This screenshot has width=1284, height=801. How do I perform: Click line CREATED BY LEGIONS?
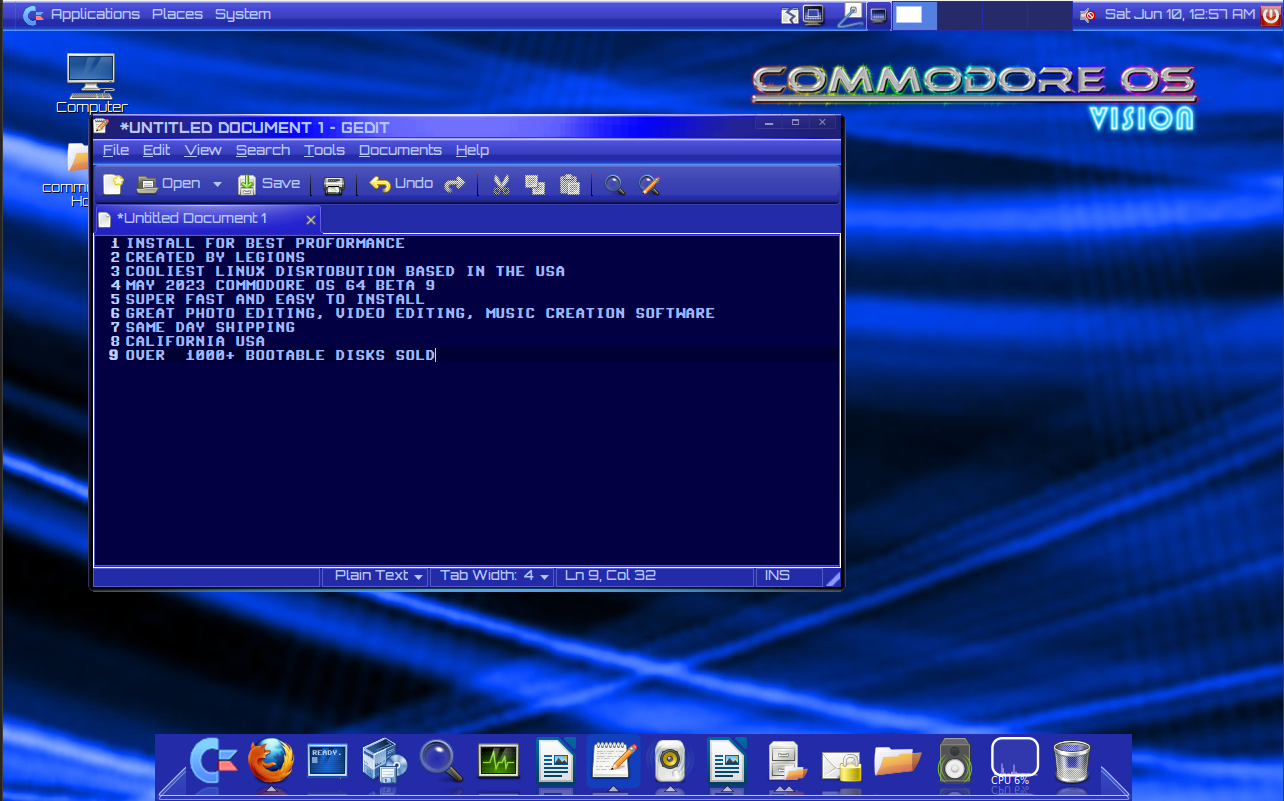(x=215, y=257)
